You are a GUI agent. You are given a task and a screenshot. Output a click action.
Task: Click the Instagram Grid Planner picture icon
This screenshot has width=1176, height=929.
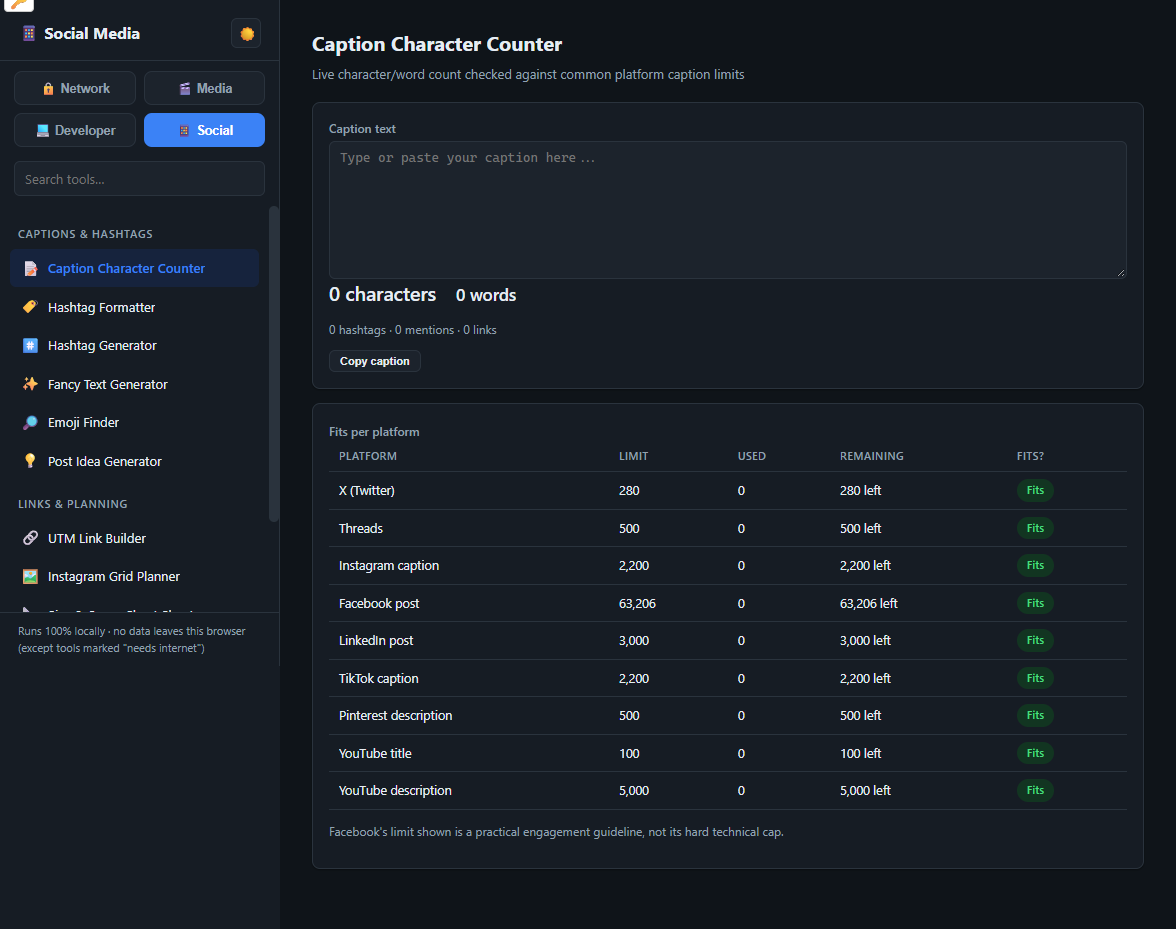[x=30, y=577]
